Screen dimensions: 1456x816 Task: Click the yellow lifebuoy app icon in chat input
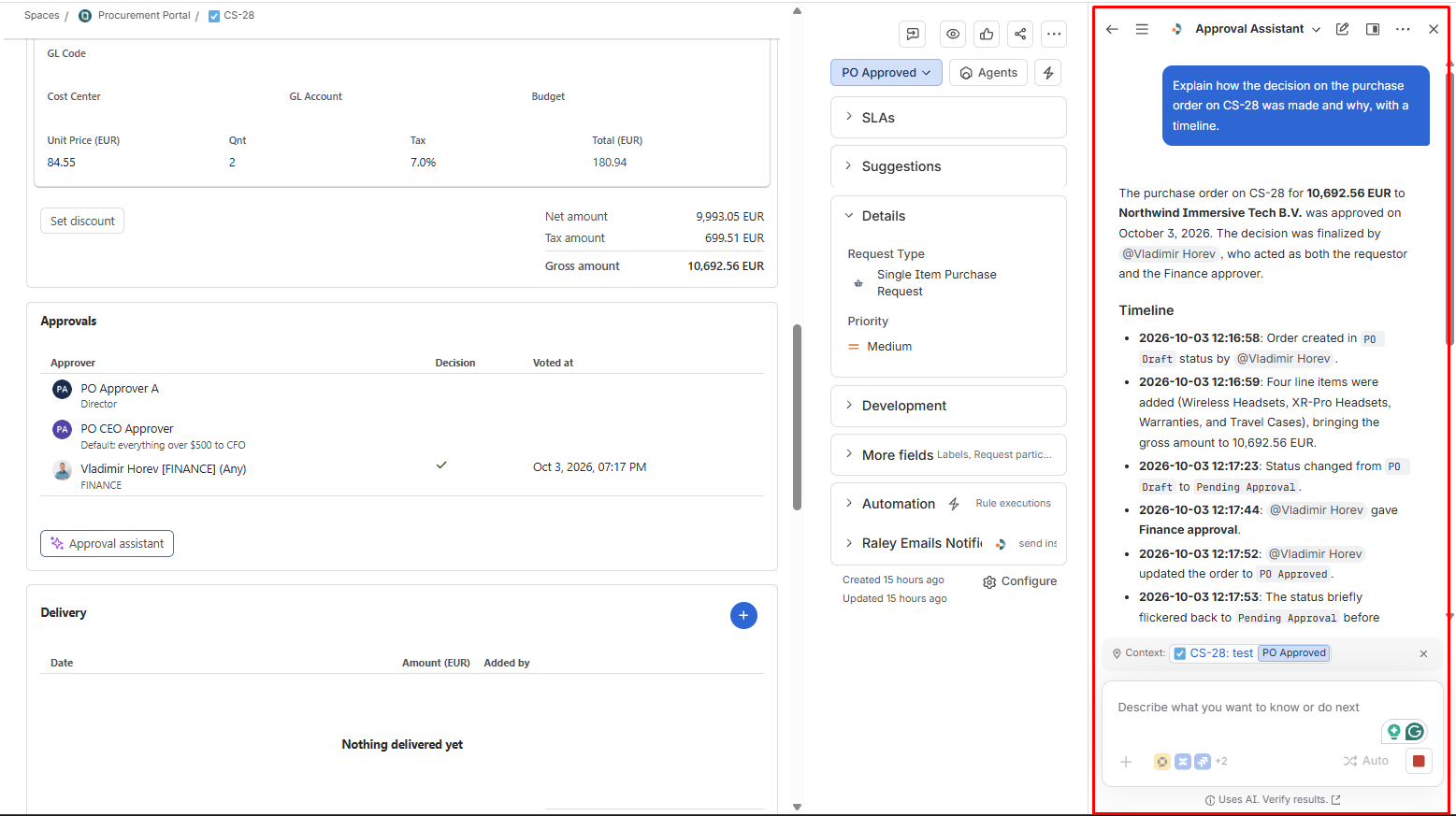click(x=1162, y=762)
